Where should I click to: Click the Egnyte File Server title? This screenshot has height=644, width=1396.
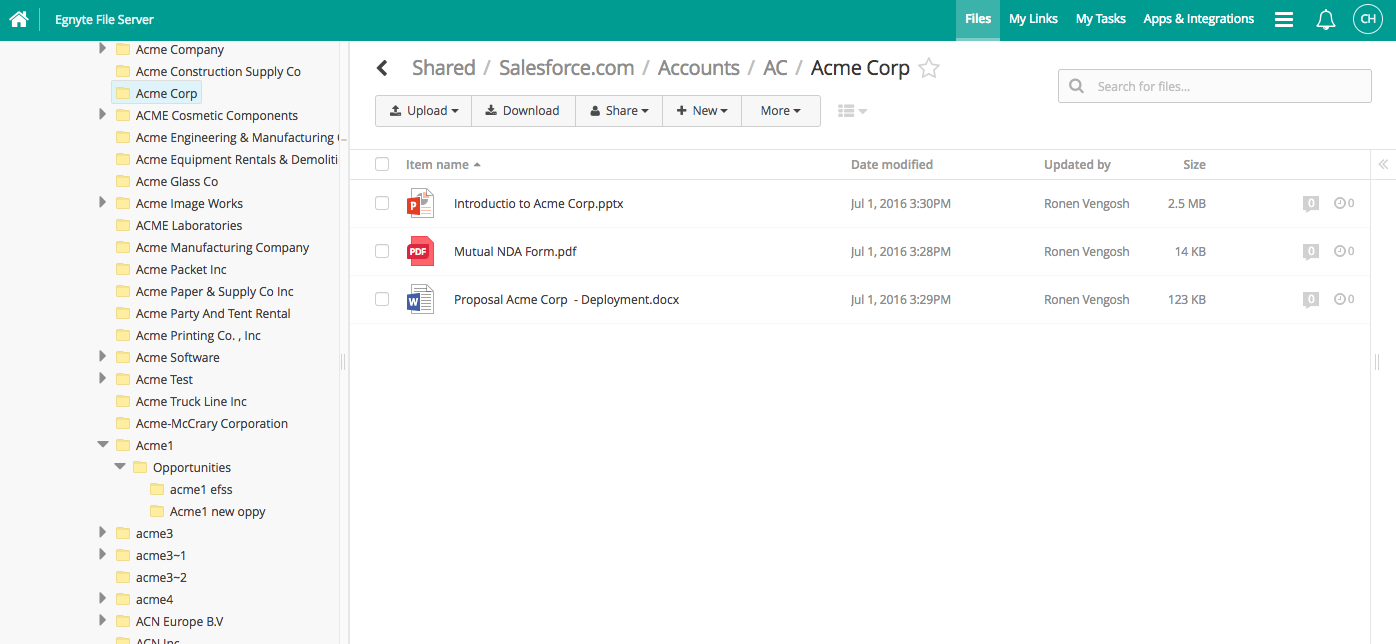104,20
